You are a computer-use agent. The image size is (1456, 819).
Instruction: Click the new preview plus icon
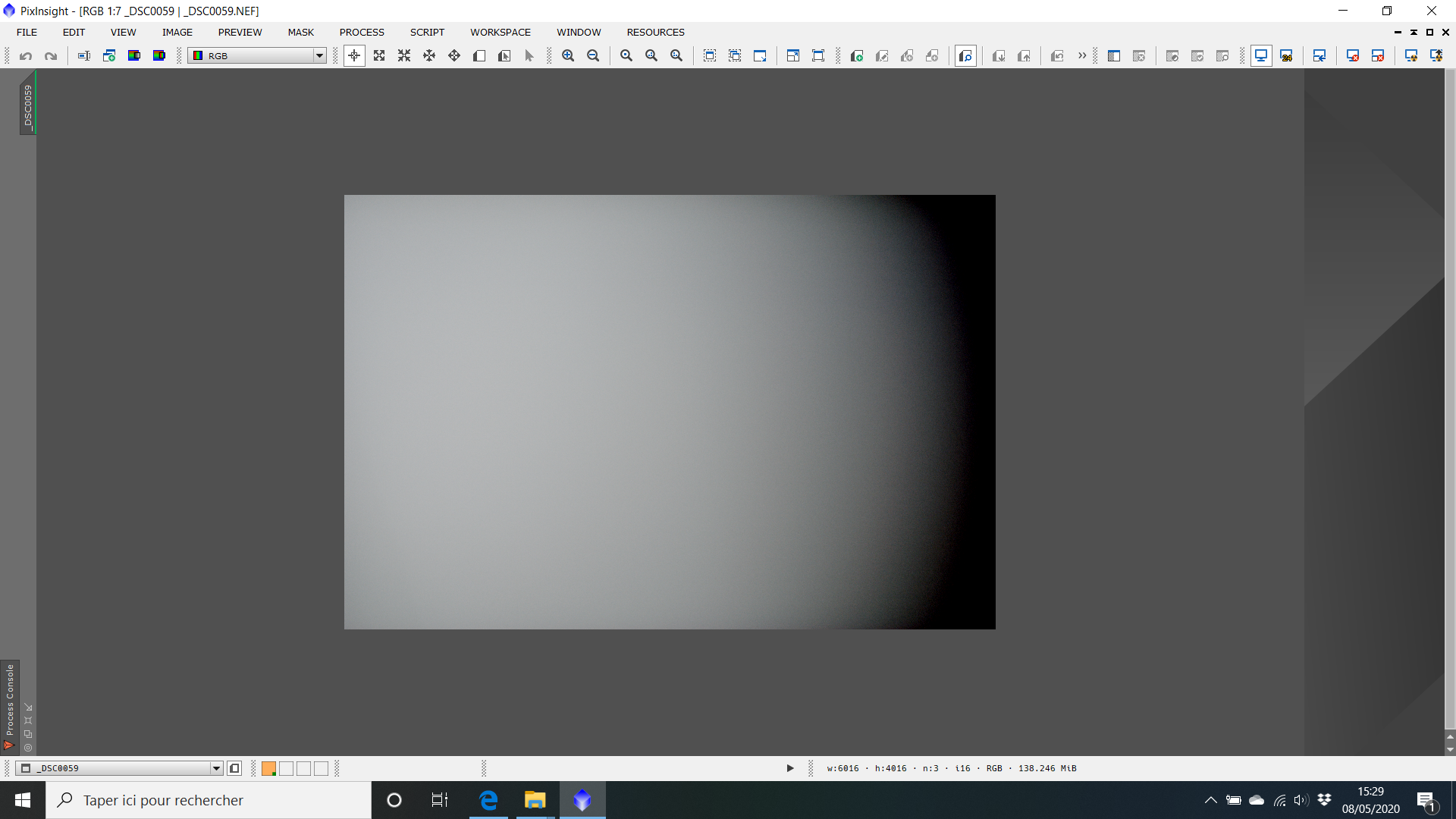point(857,56)
